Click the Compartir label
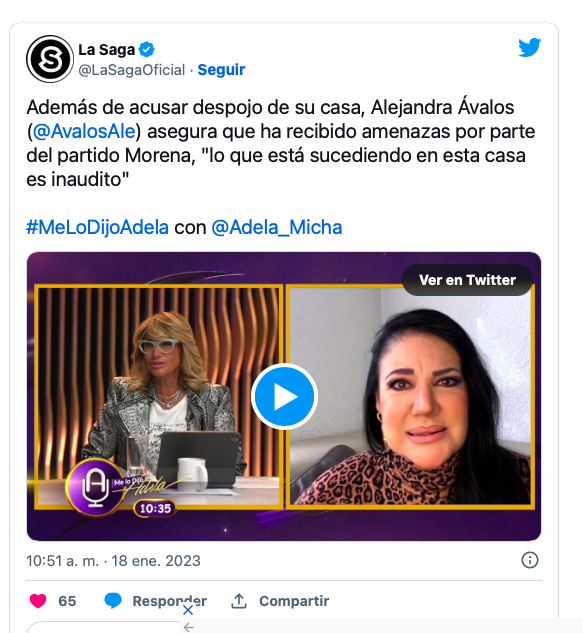 coord(294,601)
